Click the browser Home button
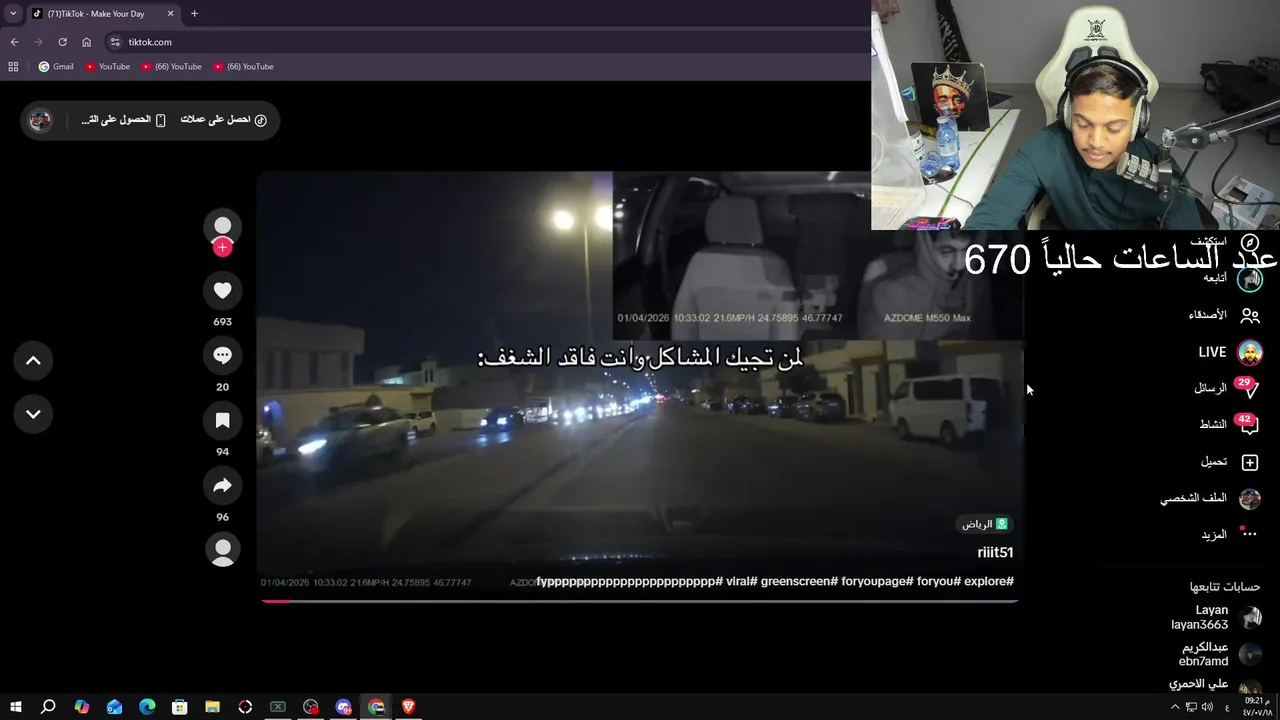 point(86,42)
